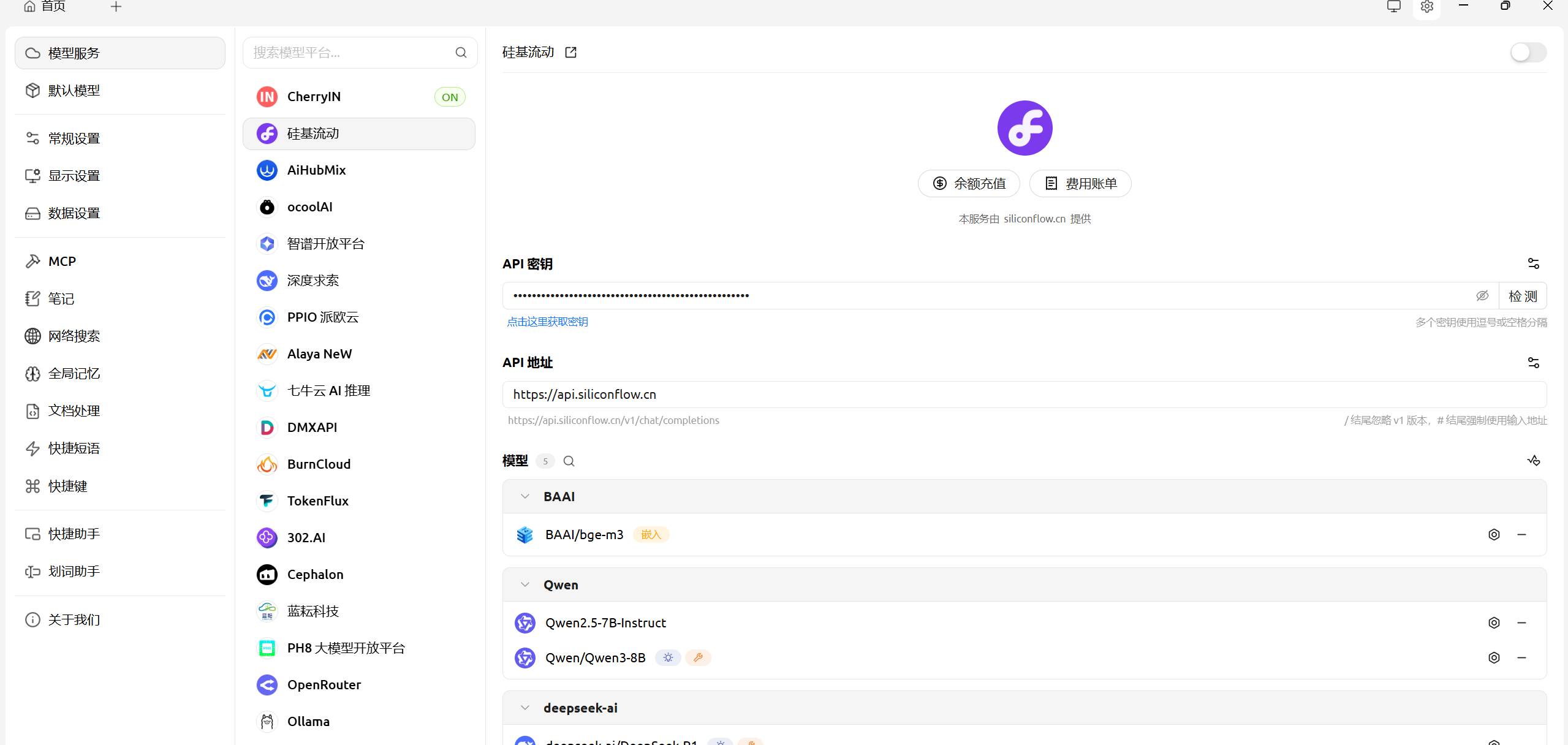Select the BurnCloud provider
Screen dimensions: 1568x745
click(x=359, y=464)
